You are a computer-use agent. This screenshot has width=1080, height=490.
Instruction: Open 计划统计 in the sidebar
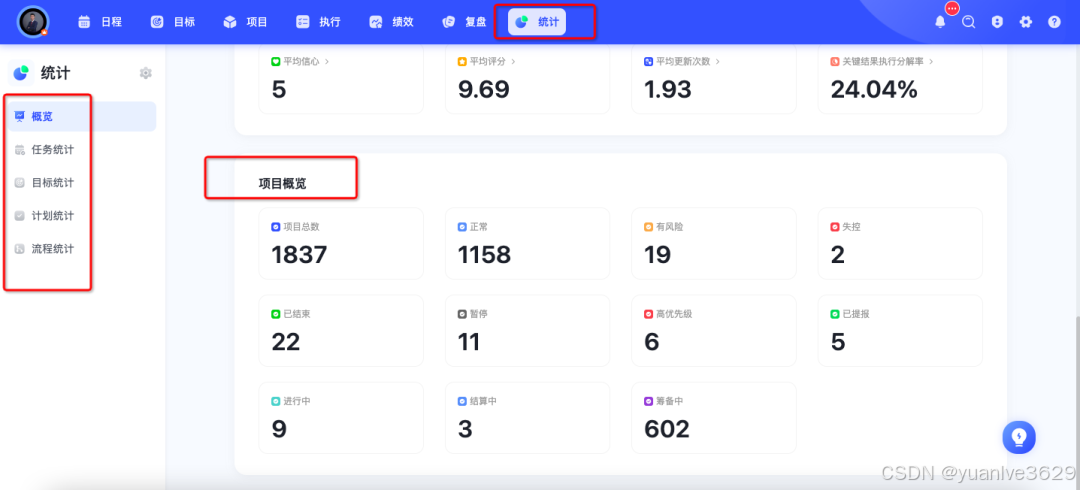pos(82,216)
